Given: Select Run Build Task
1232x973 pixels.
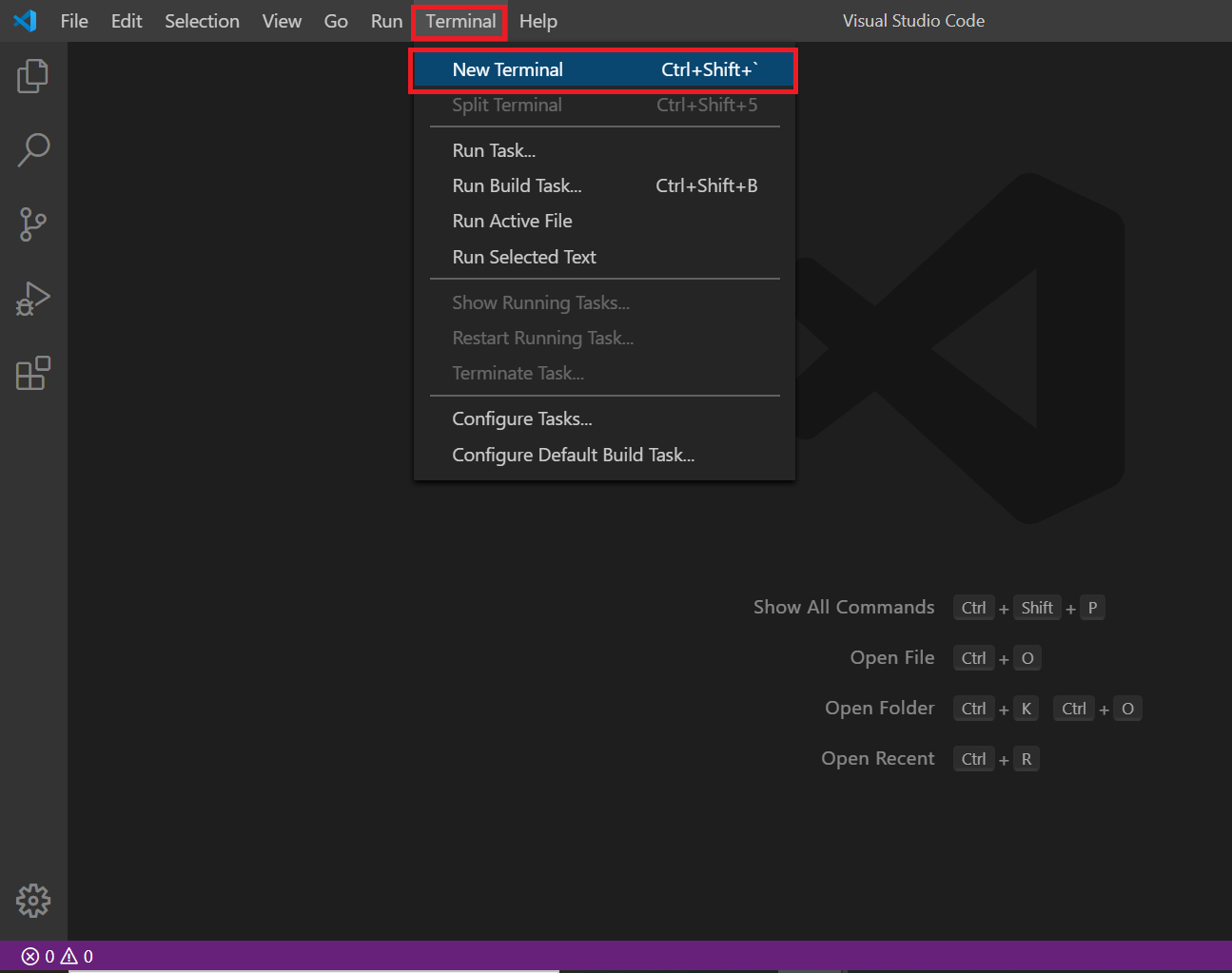Looking at the screenshot, I should point(517,185).
